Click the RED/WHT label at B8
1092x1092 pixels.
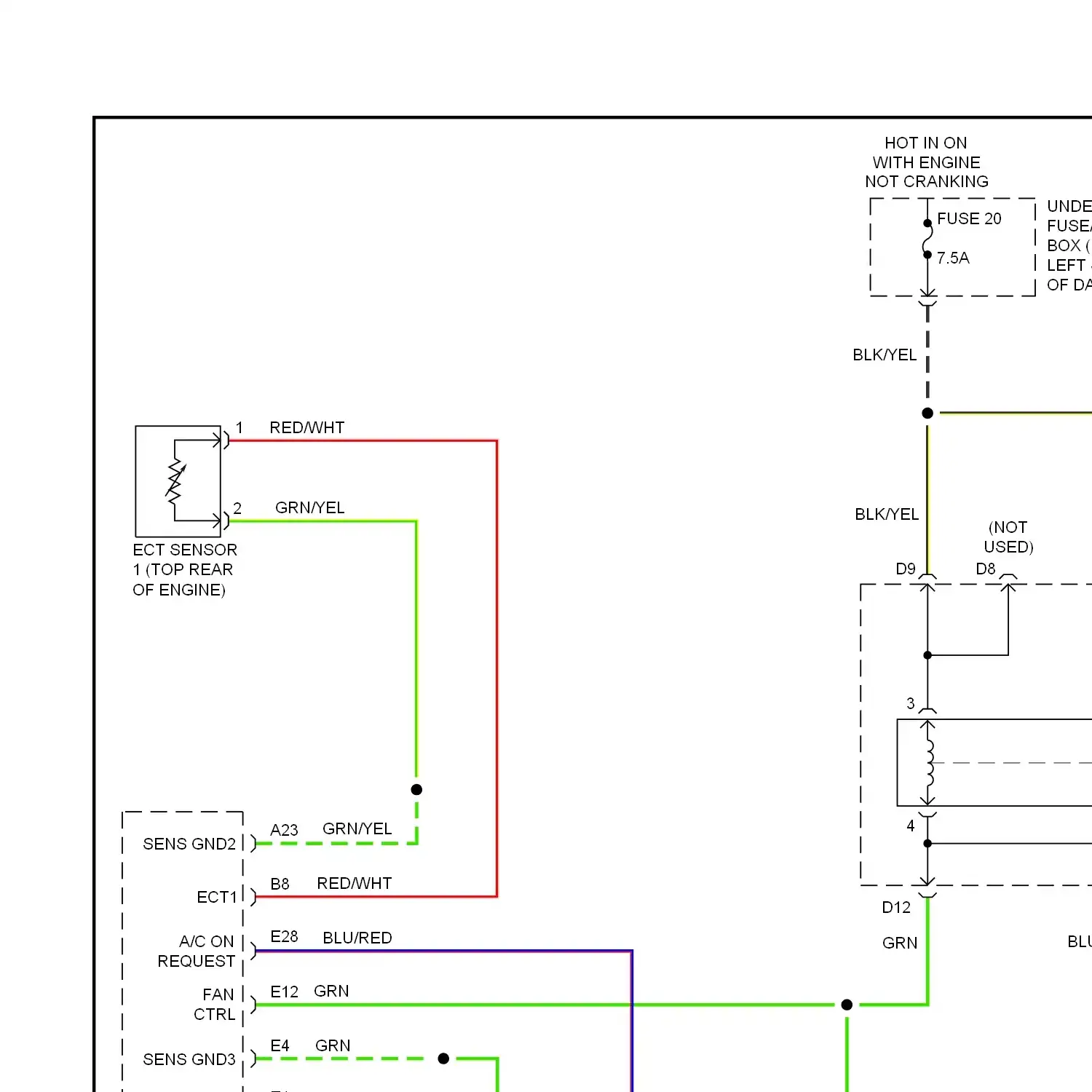[355, 883]
